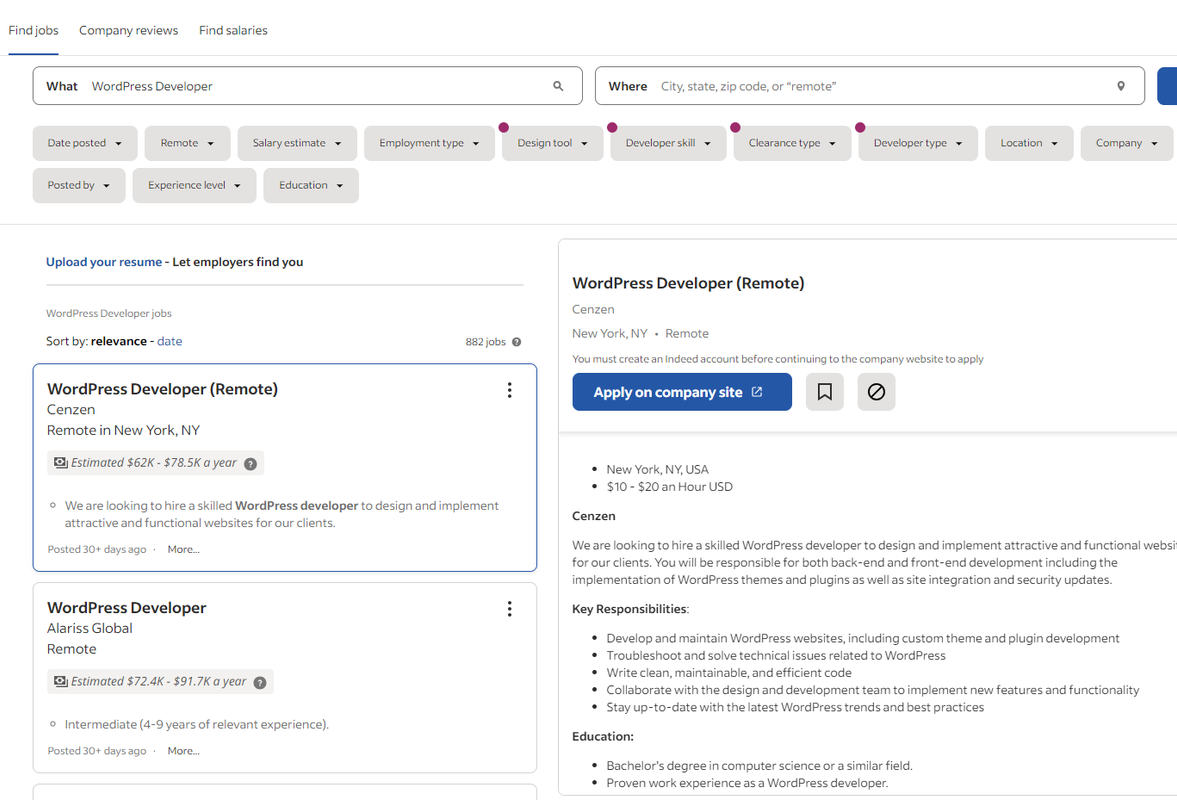Image resolution: width=1177 pixels, height=800 pixels.
Task: Click More... on the Alariss Global card
Action: click(x=183, y=750)
